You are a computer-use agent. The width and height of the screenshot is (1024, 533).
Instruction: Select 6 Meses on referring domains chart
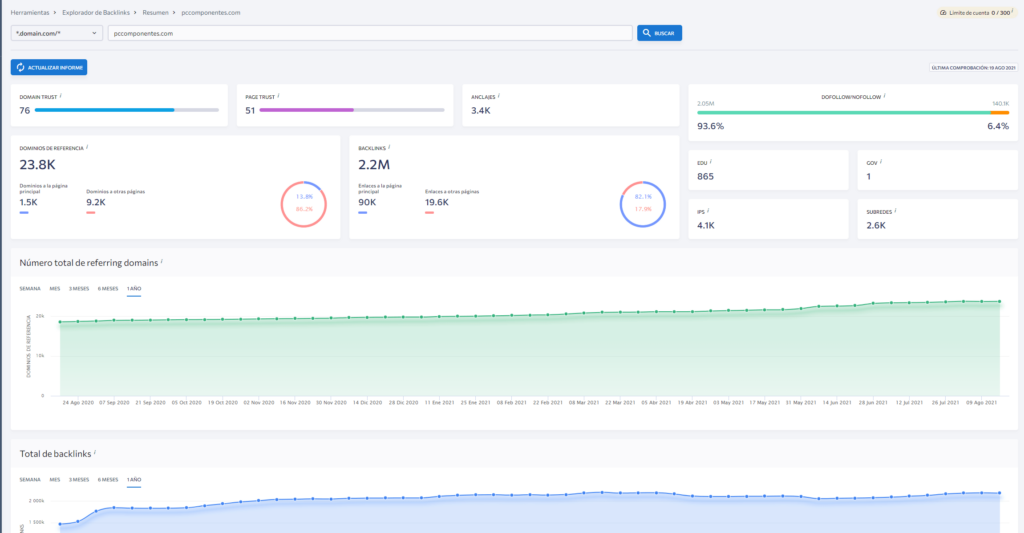click(108, 288)
